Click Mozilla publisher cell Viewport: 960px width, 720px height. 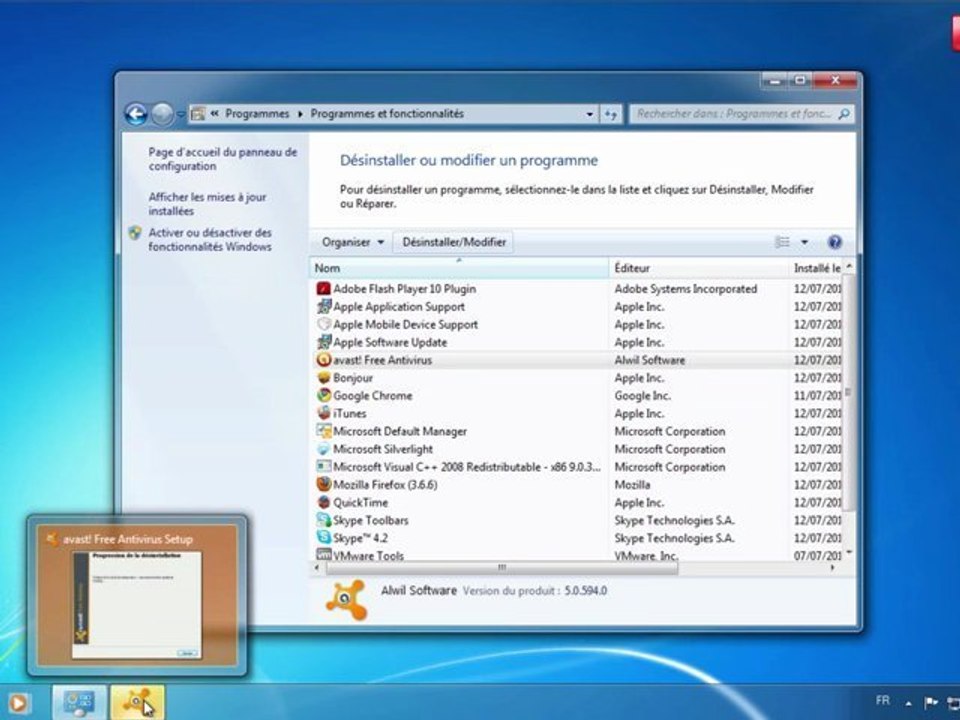click(x=632, y=485)
